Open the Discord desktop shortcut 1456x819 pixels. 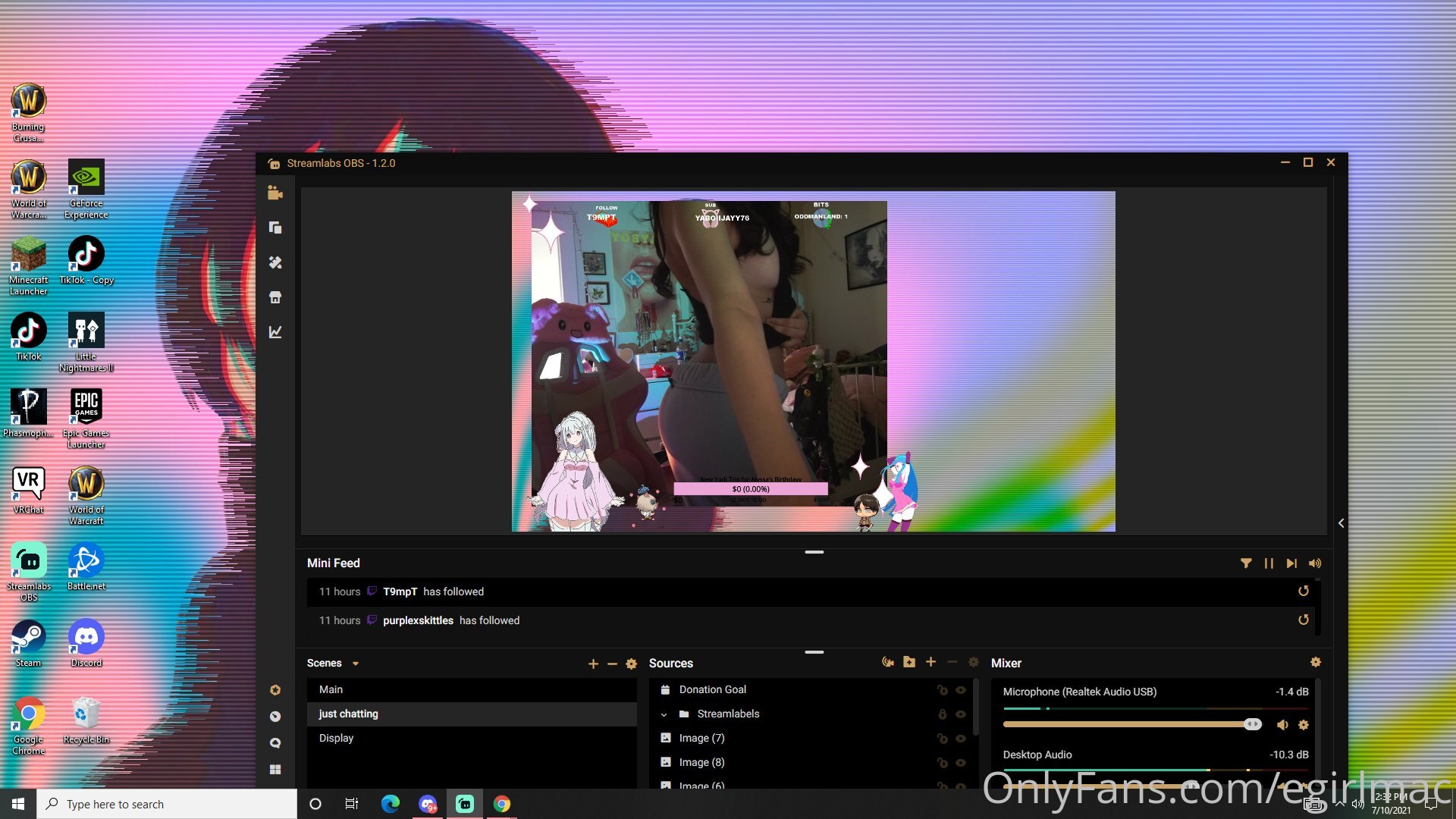point(86,643)
